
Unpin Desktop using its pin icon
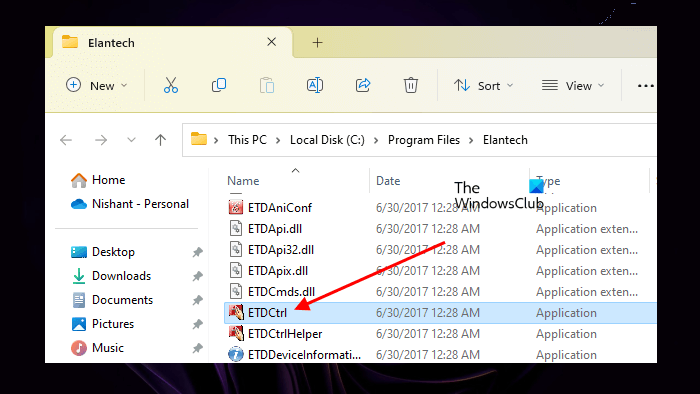[x=197, y=253]
